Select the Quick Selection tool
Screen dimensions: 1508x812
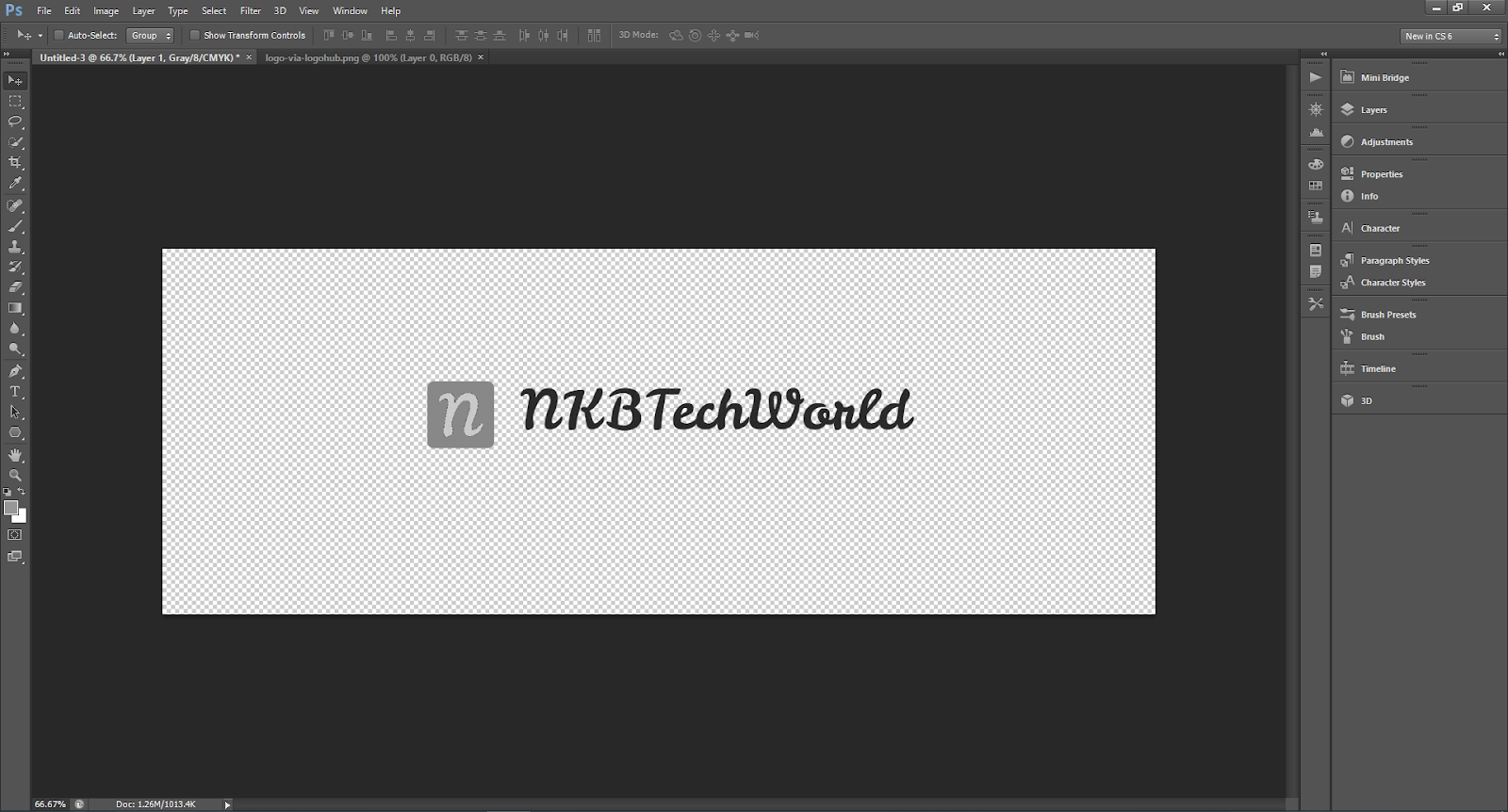[15, 142]
